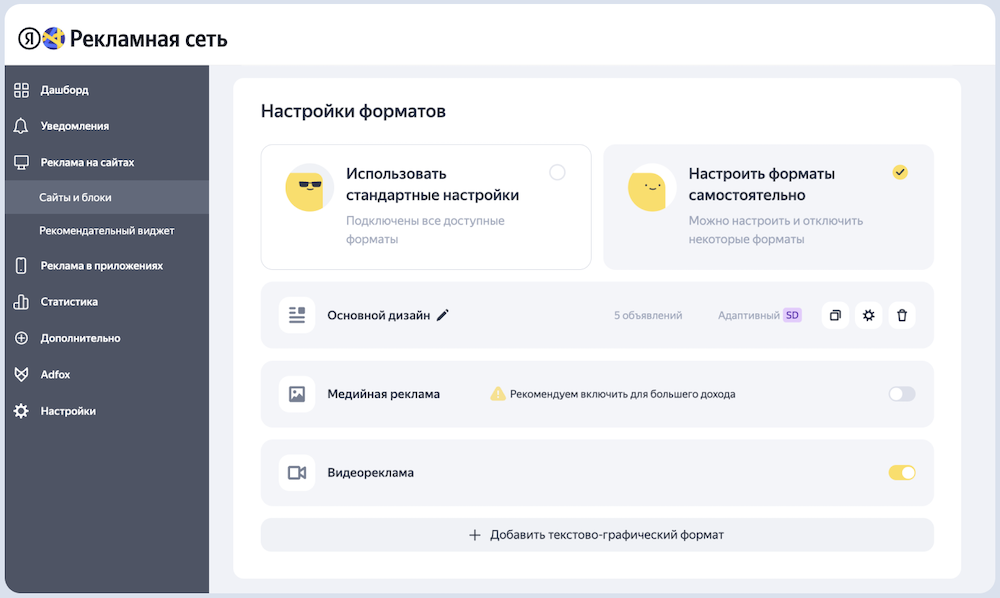Click the SD badge
This screenshot has width=1000, height=598.
pyautogui.click(x=792, y=315)
